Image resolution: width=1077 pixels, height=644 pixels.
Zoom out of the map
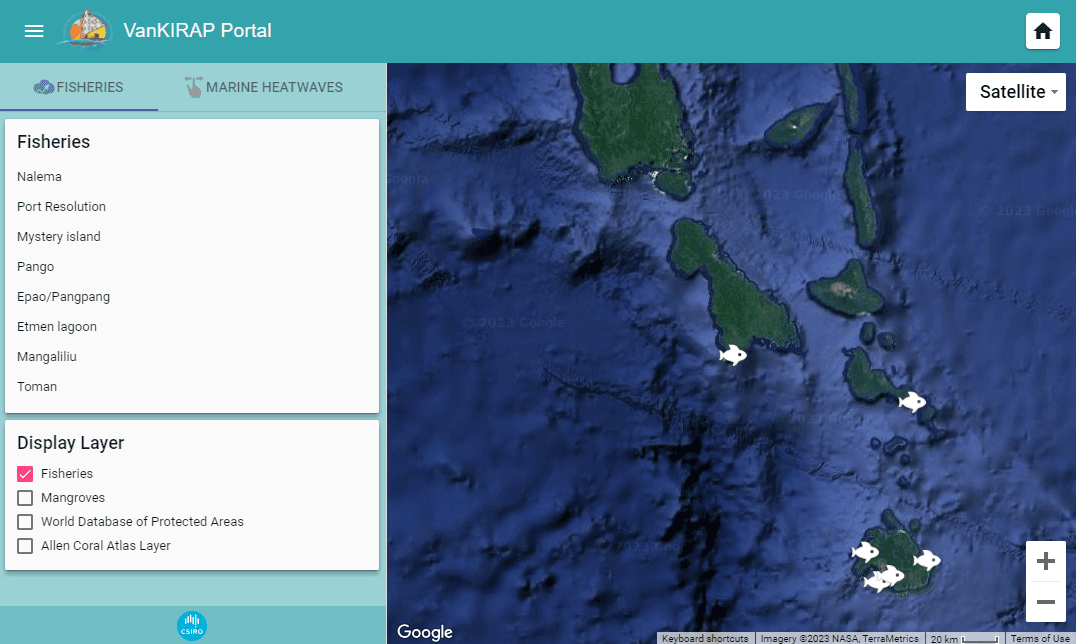pyautogui.click(x=1045, y=602)
